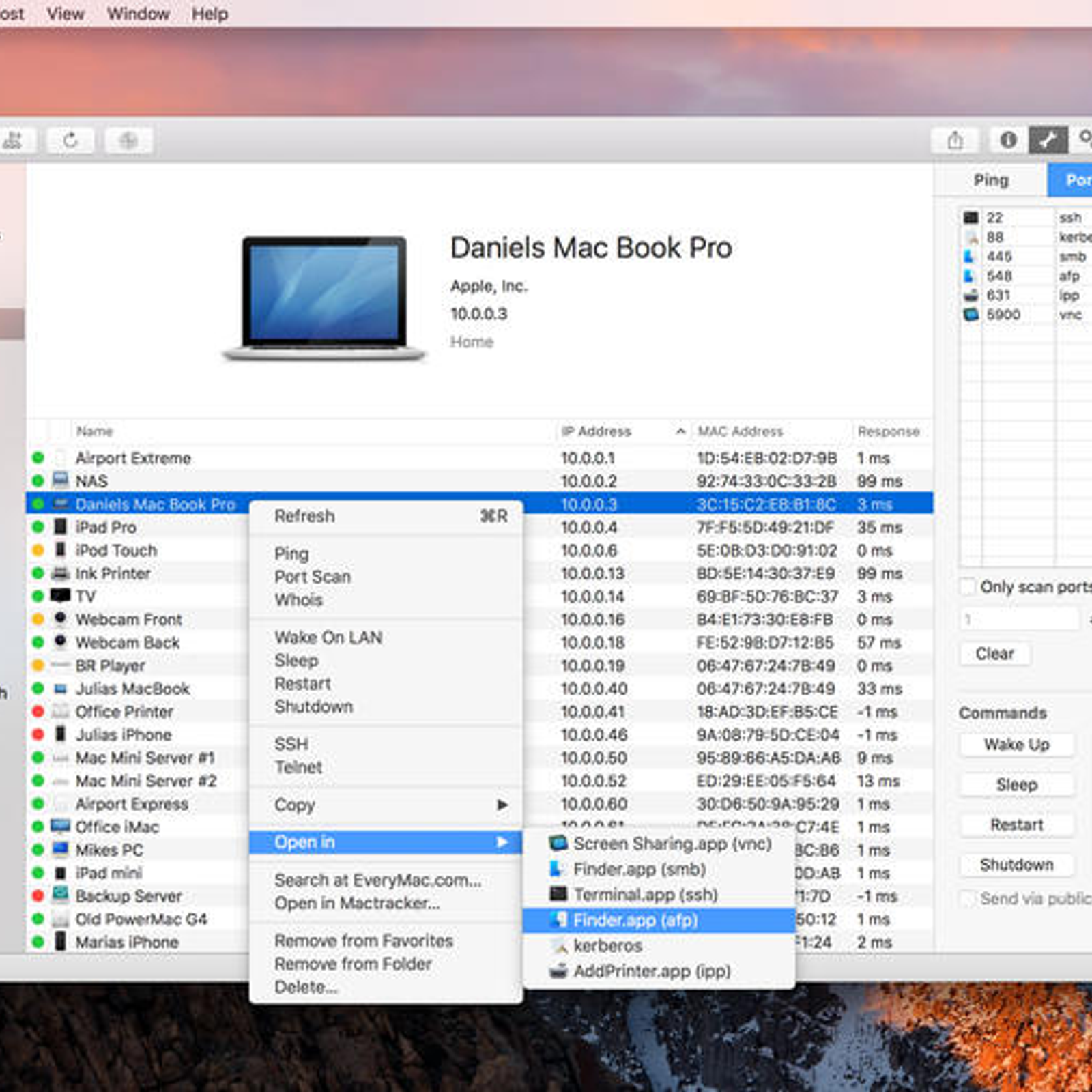1092x1092 pixels.
Task: Switch to the Ping tab
Action: 991,180
